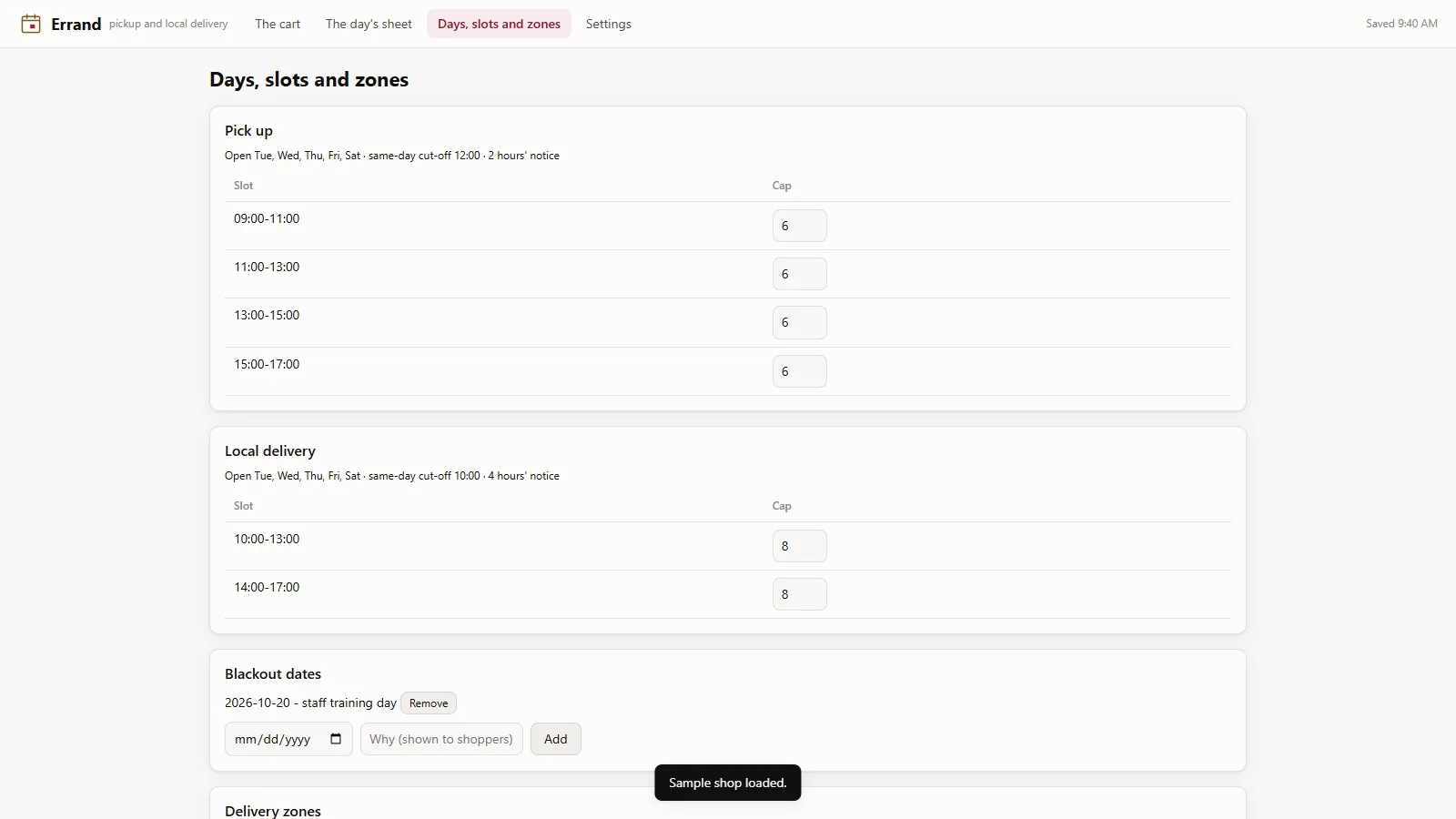Click the '15:00-17:00' pickup slot text
The height and width of the screenshot is (819, 1456).
[x=267, y=364]
